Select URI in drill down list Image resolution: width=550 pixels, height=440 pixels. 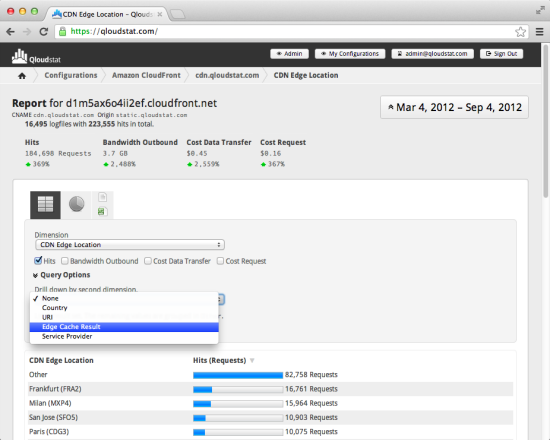pos(124,317)
